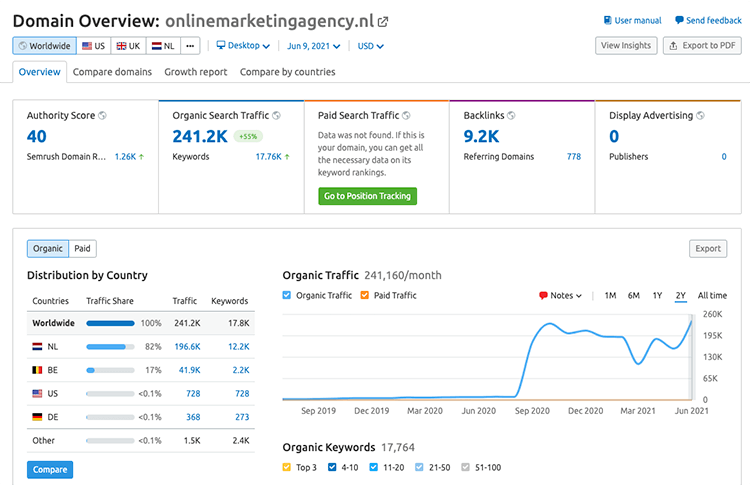Open the USD currency dropdown
Screen dimensions: 750x485
(370, 46)
